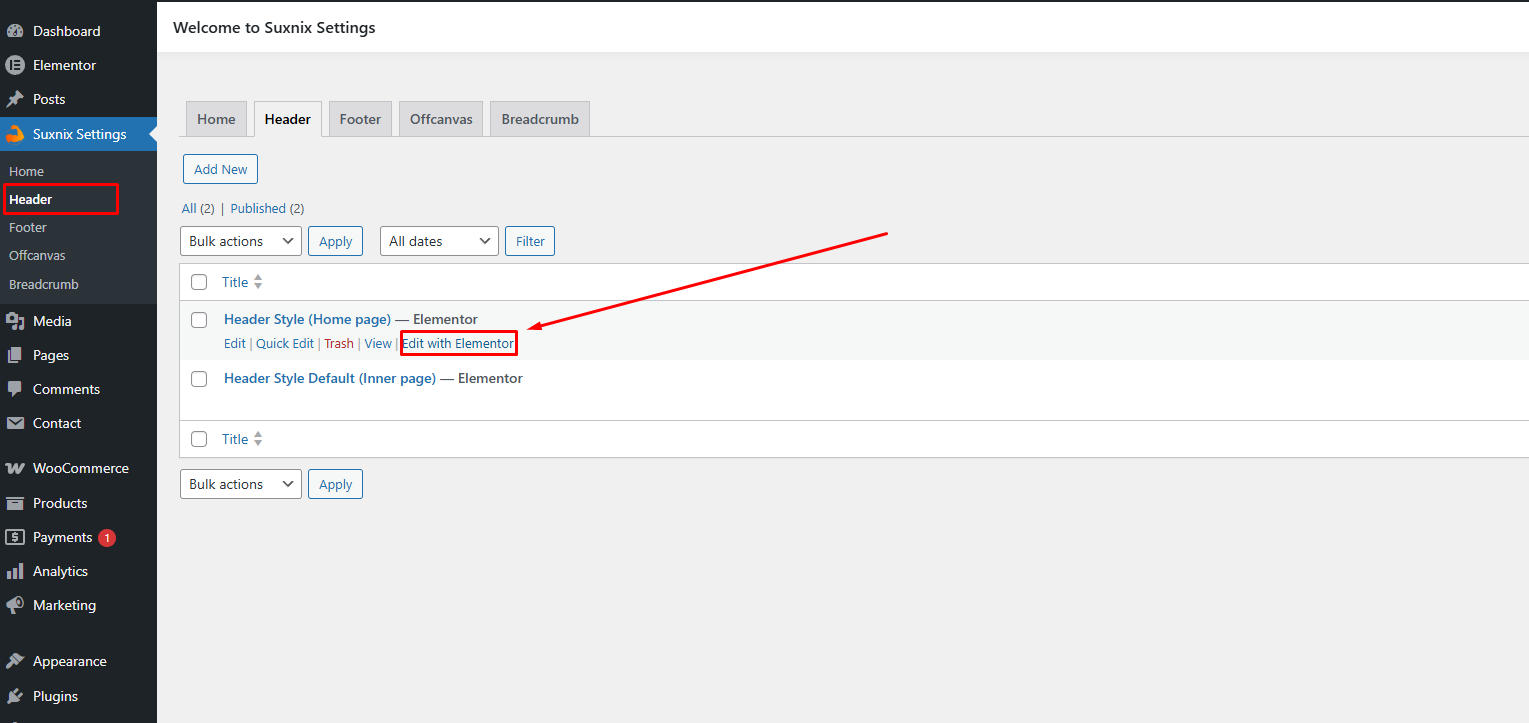Click the Filter button

point(530,241)
